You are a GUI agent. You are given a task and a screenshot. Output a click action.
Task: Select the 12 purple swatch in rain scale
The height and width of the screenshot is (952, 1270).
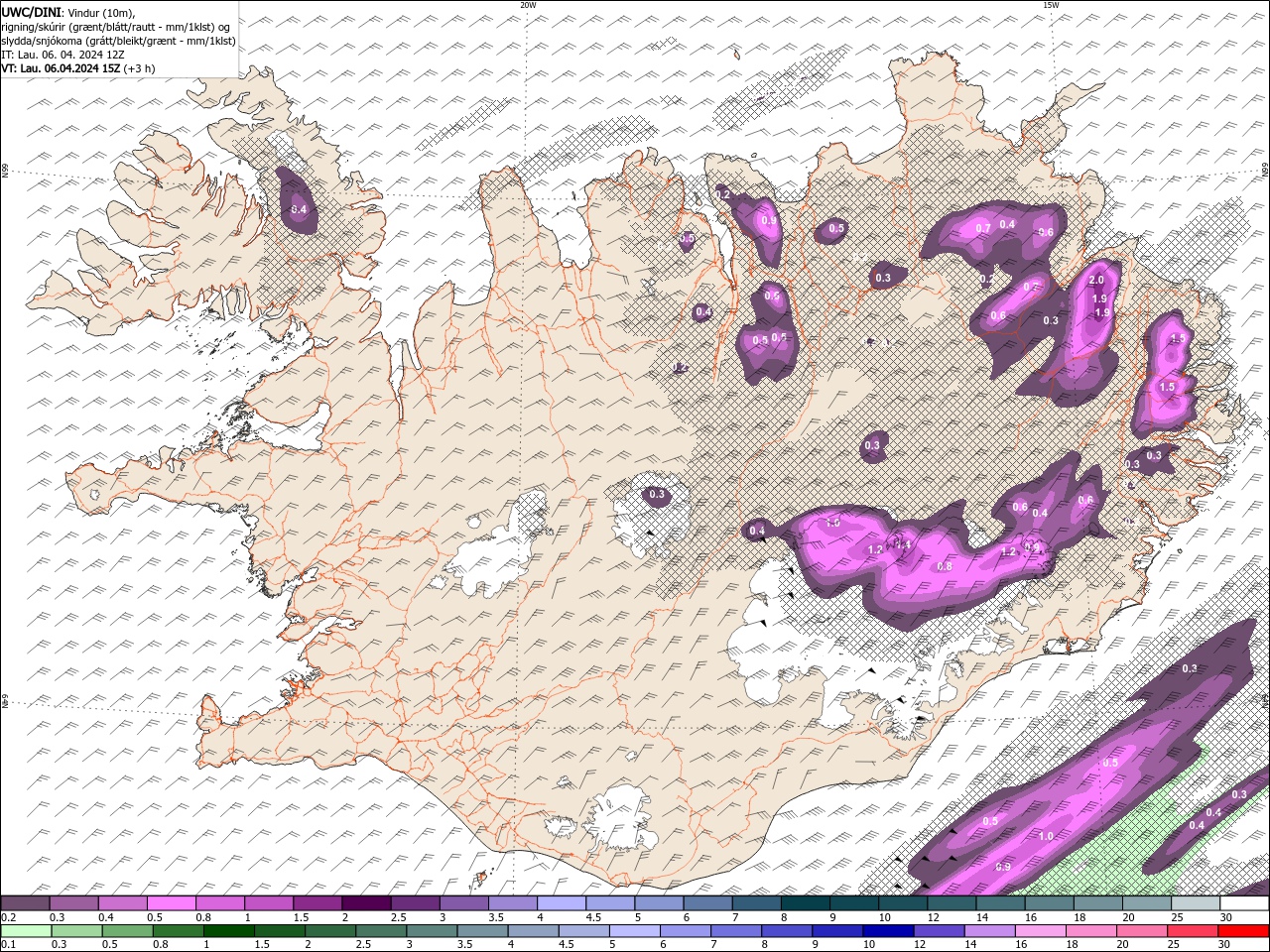(938, 930)
